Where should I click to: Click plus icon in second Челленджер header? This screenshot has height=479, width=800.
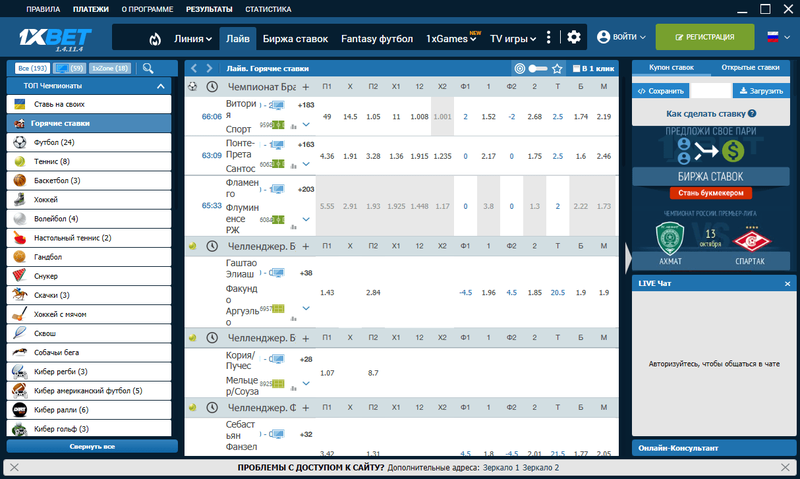point(306,338)
